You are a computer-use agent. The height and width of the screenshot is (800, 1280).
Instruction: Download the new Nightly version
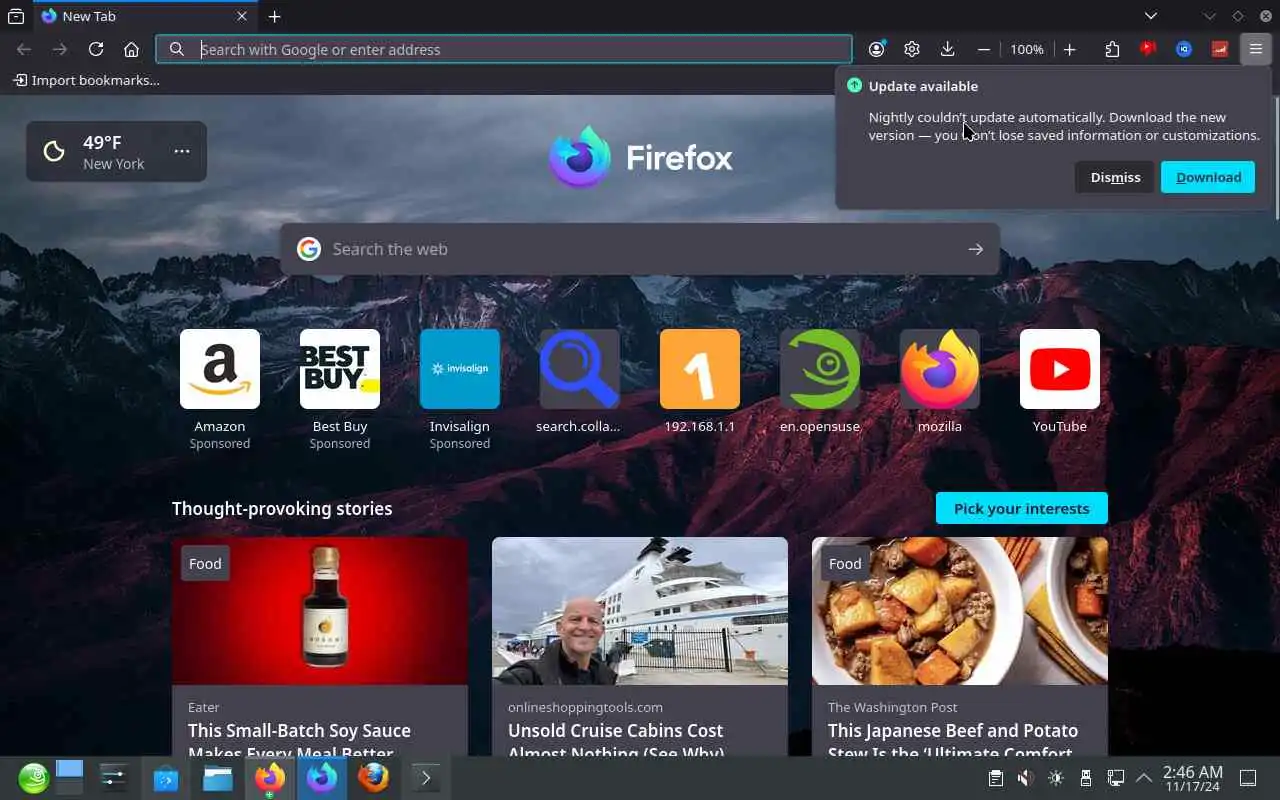1208,177
